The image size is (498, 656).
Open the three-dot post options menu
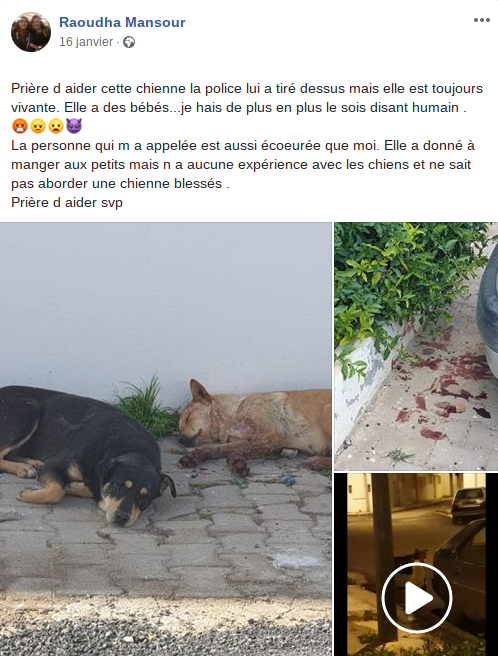[x=482, y=20]
